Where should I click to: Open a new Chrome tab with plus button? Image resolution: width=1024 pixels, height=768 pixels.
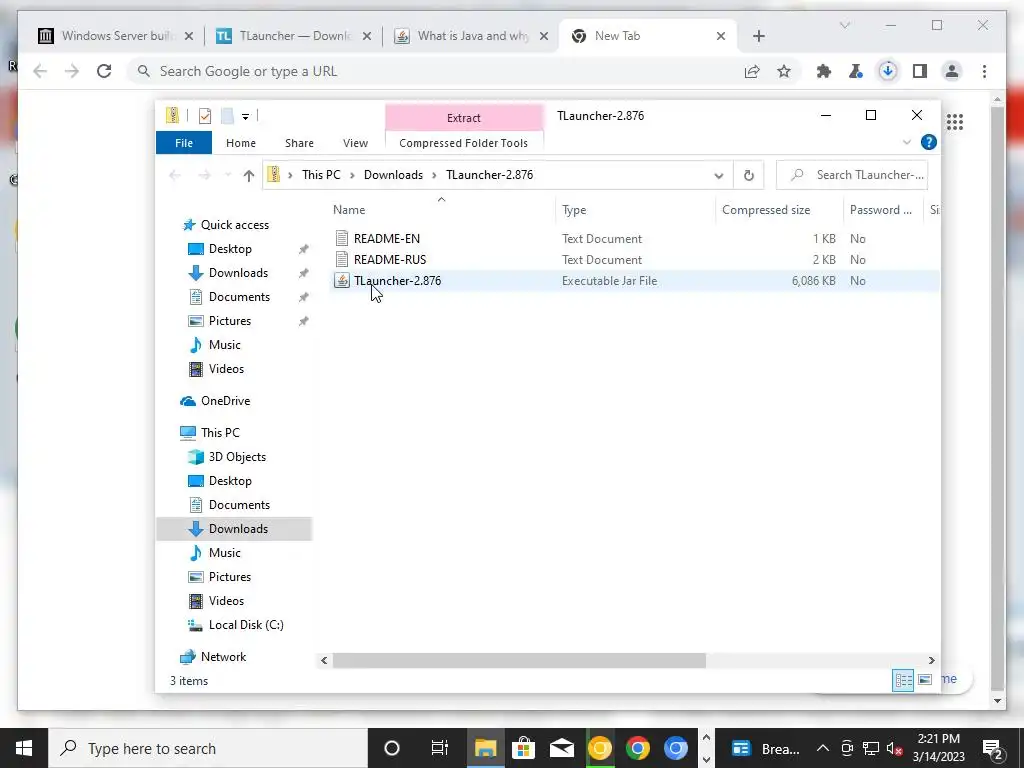point(758,36)
